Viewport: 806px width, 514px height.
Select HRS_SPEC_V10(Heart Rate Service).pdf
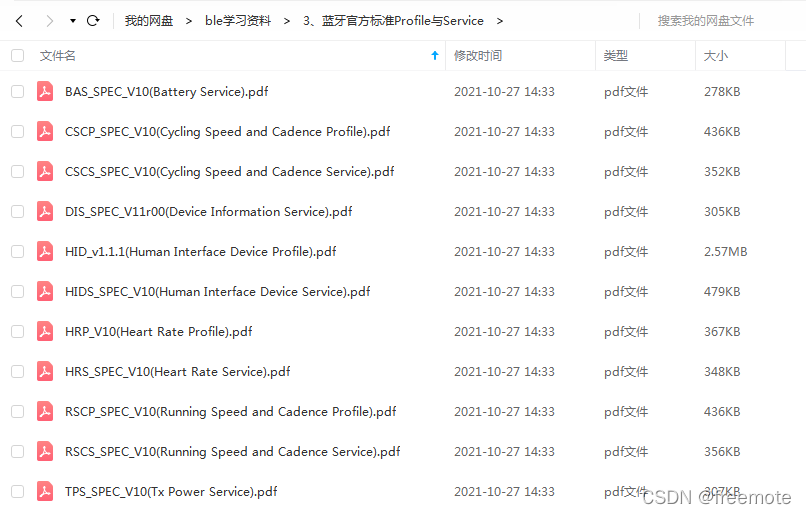(178, 372)
